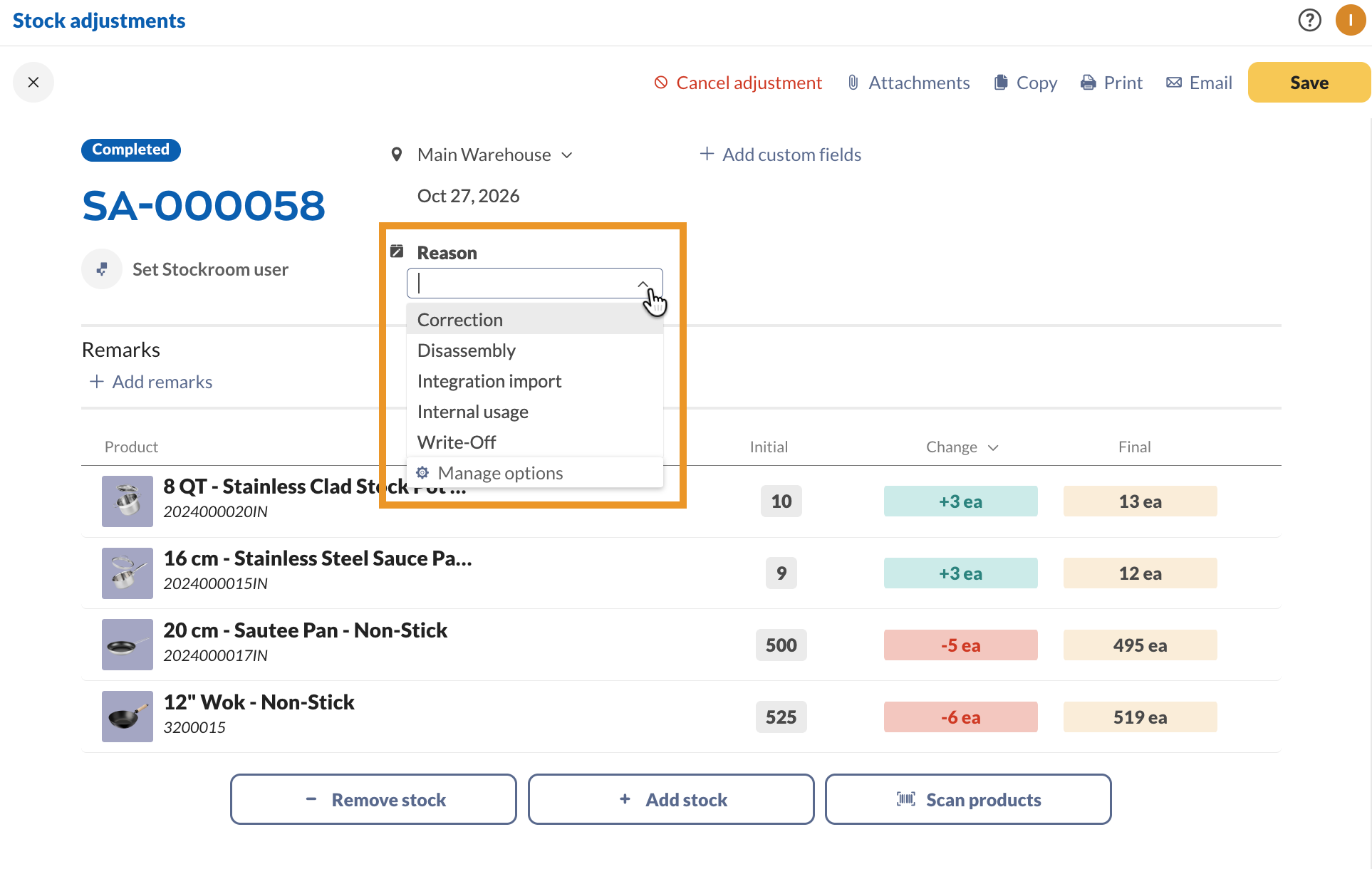The width and height of the screenshot is (1372, 869).
Task: Save the stock adjustment
Action: click(1309, 83)
